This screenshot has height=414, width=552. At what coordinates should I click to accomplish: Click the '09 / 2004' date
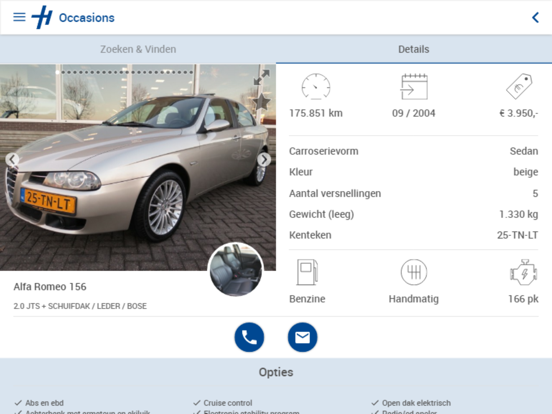tap(414, 113)
